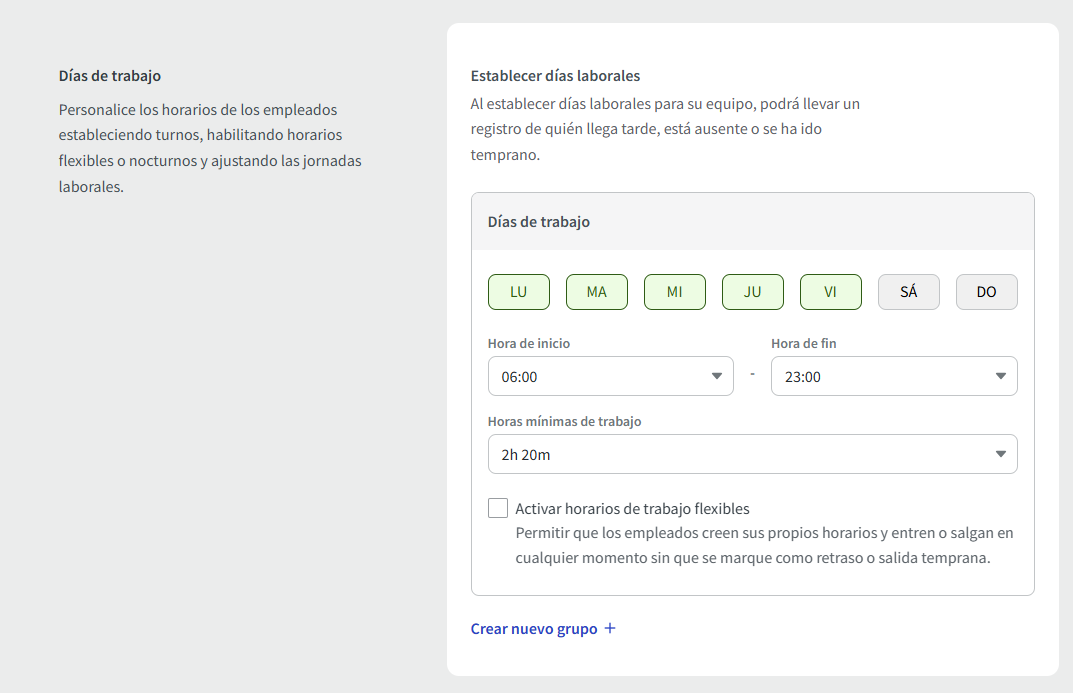
Task: Click the gray Días de trabajo panel header
Action: pyautogui.click(x=752, y=222)
